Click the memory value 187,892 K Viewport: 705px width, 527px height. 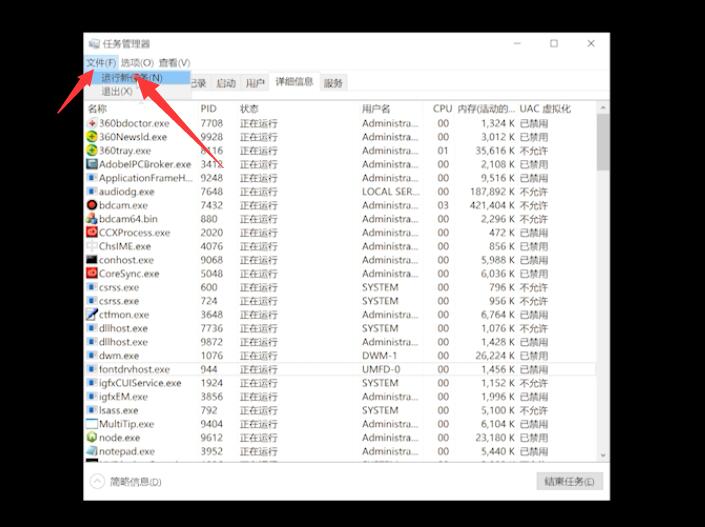pos(492,192)
